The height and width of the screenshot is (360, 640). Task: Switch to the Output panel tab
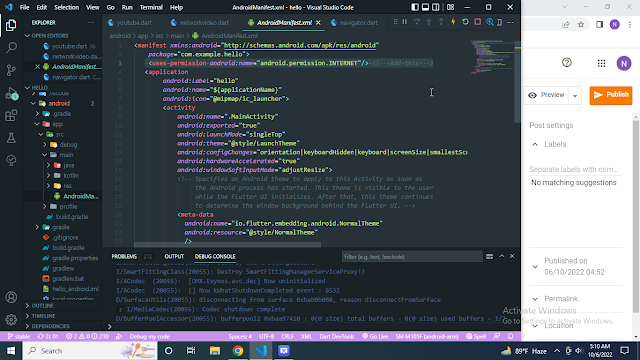[x=174, y=256]
